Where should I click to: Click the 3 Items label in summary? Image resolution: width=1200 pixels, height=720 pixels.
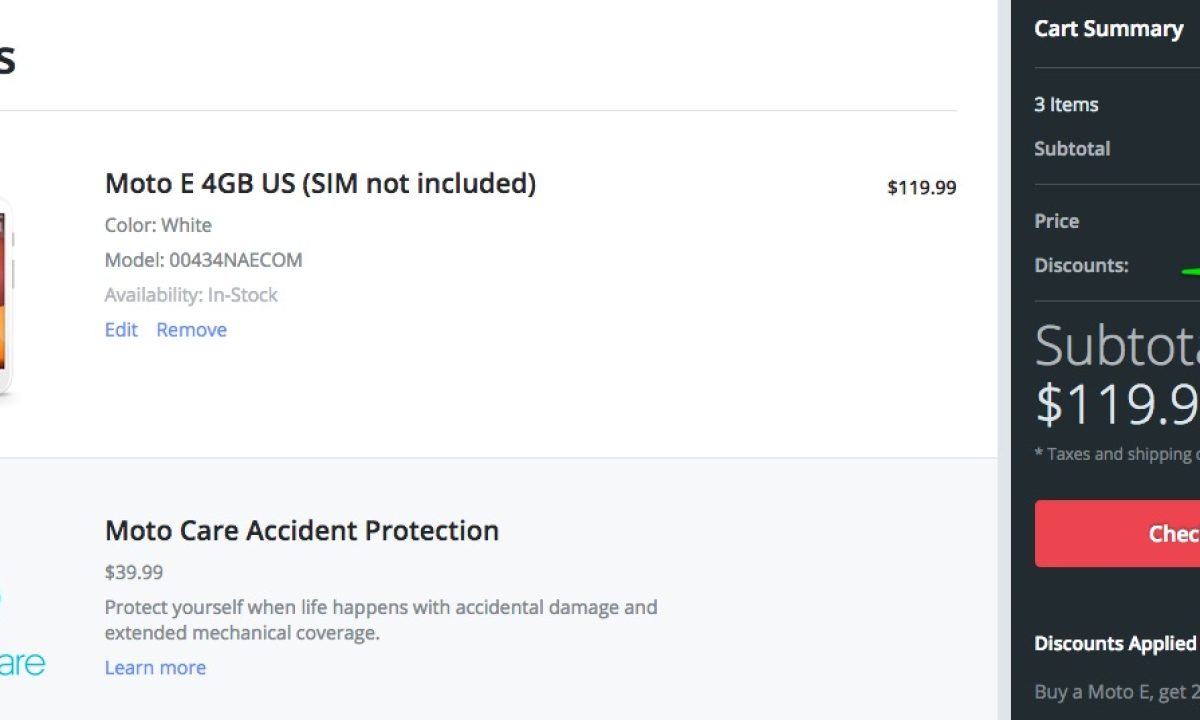(1066, 105)
